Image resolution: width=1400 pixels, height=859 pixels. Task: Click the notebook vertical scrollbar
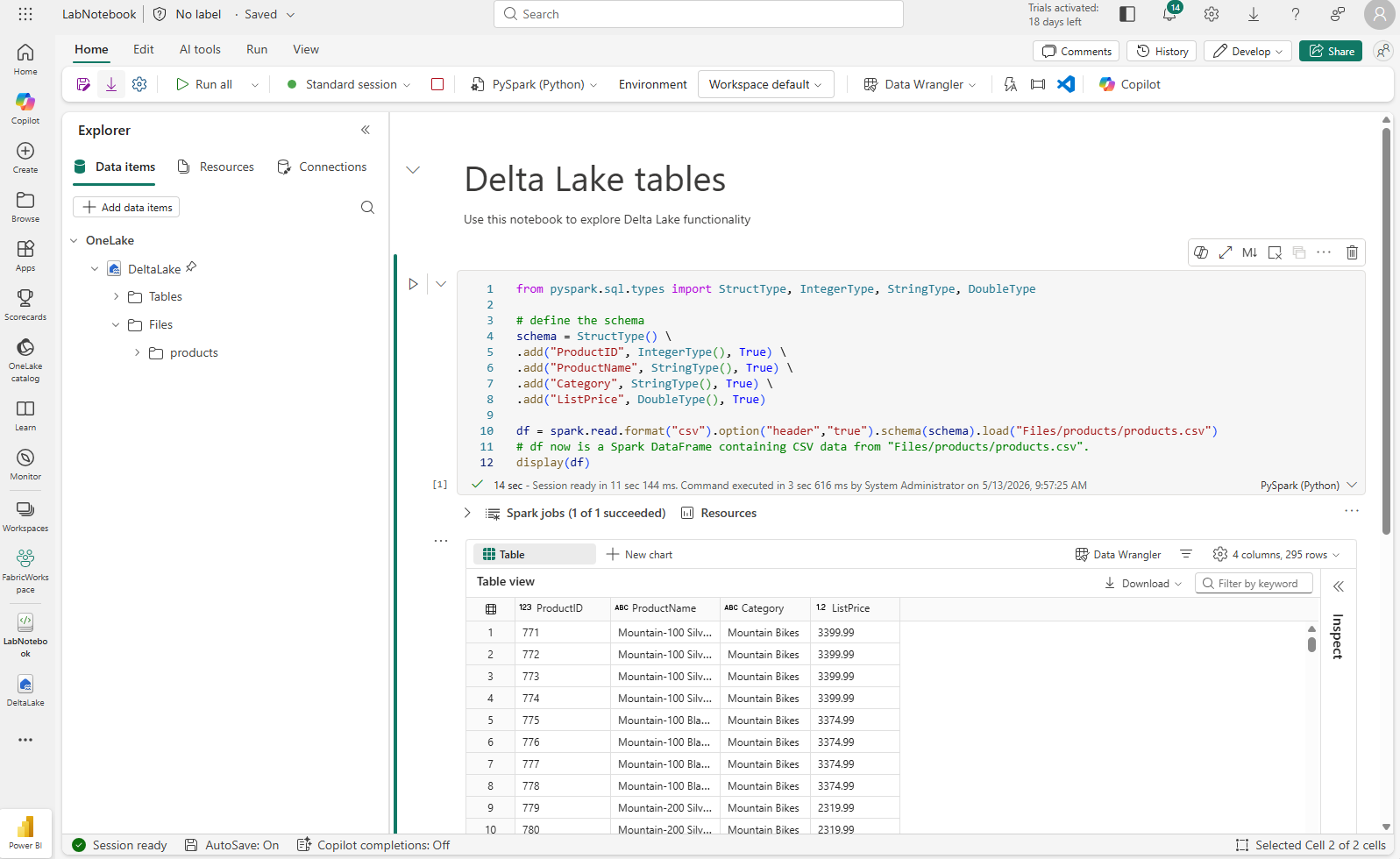(1386, 331)
